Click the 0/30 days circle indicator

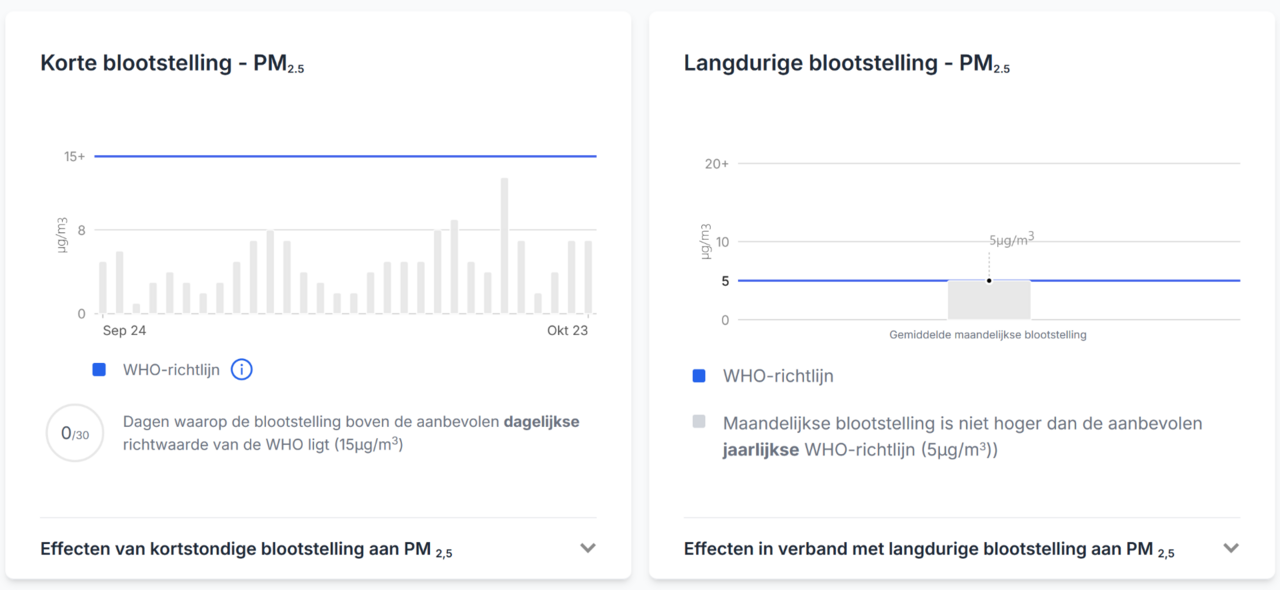pos(75,434)
